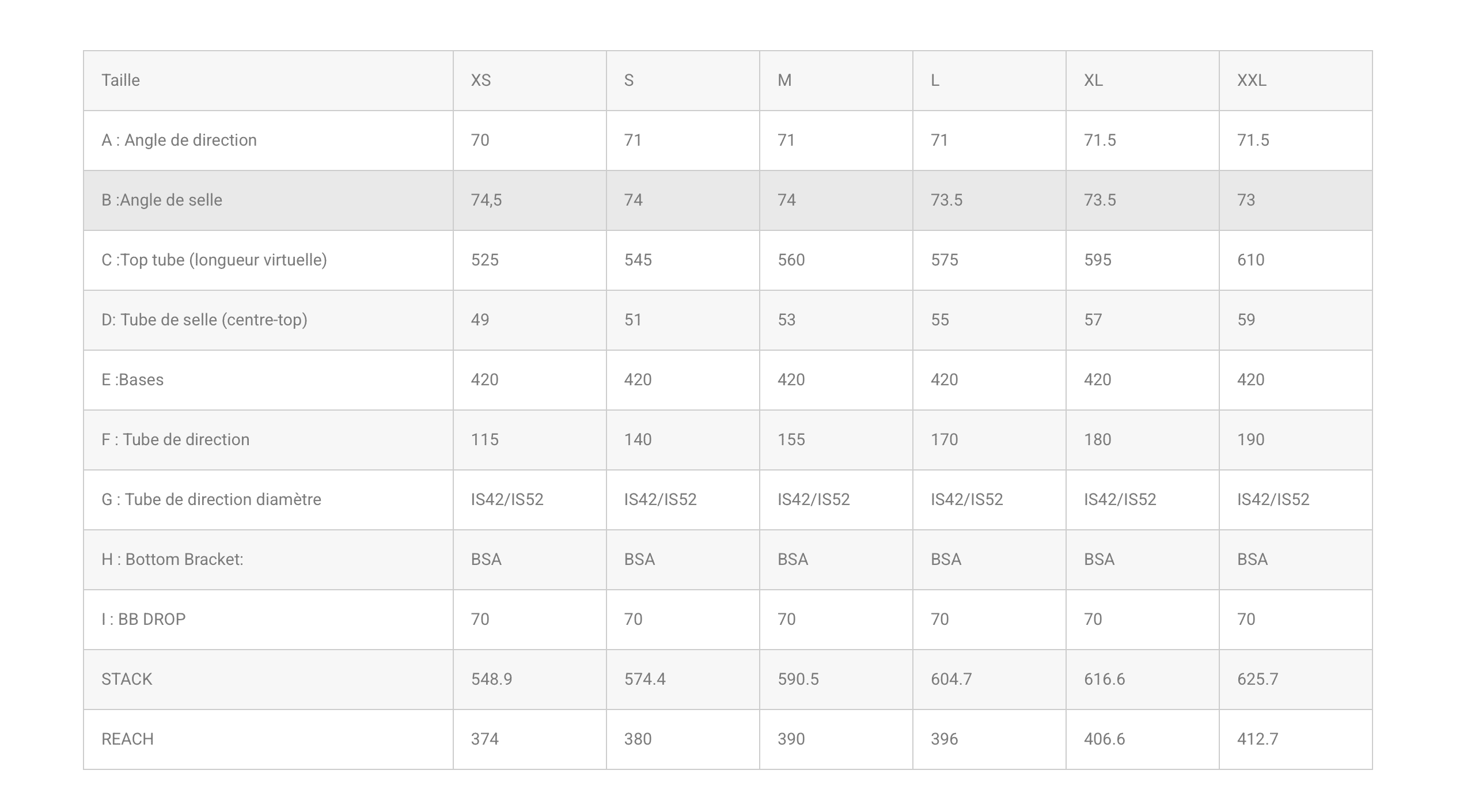This screenshot has height=812, width=1471.
Task: Select the 604.7 stack value
Action: tap(951, 679)
